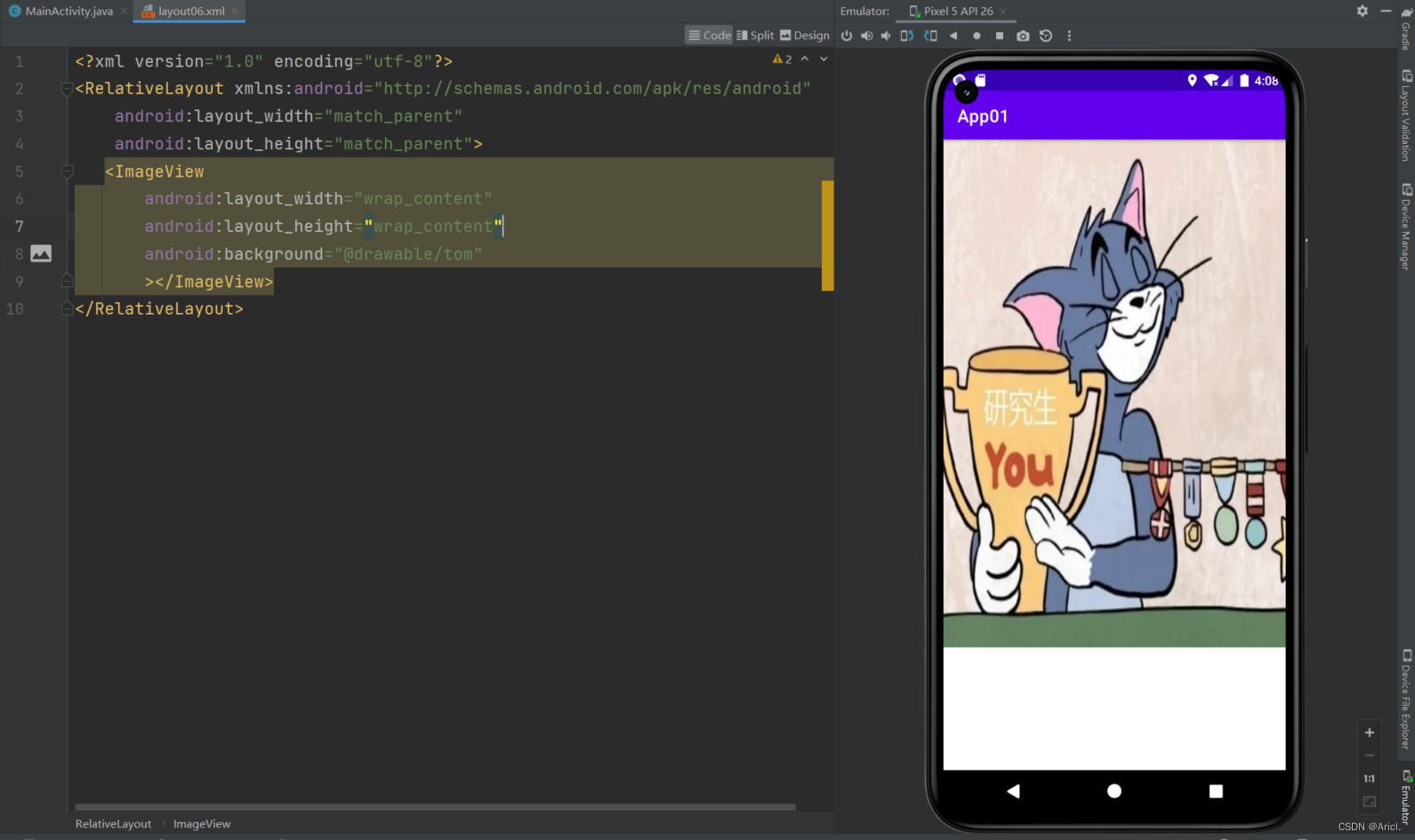Image resolution: width=1415 pixels, height=840 pixels.
Task: Lower emulator volume with Volume Down icon
Action: (886, 36)
